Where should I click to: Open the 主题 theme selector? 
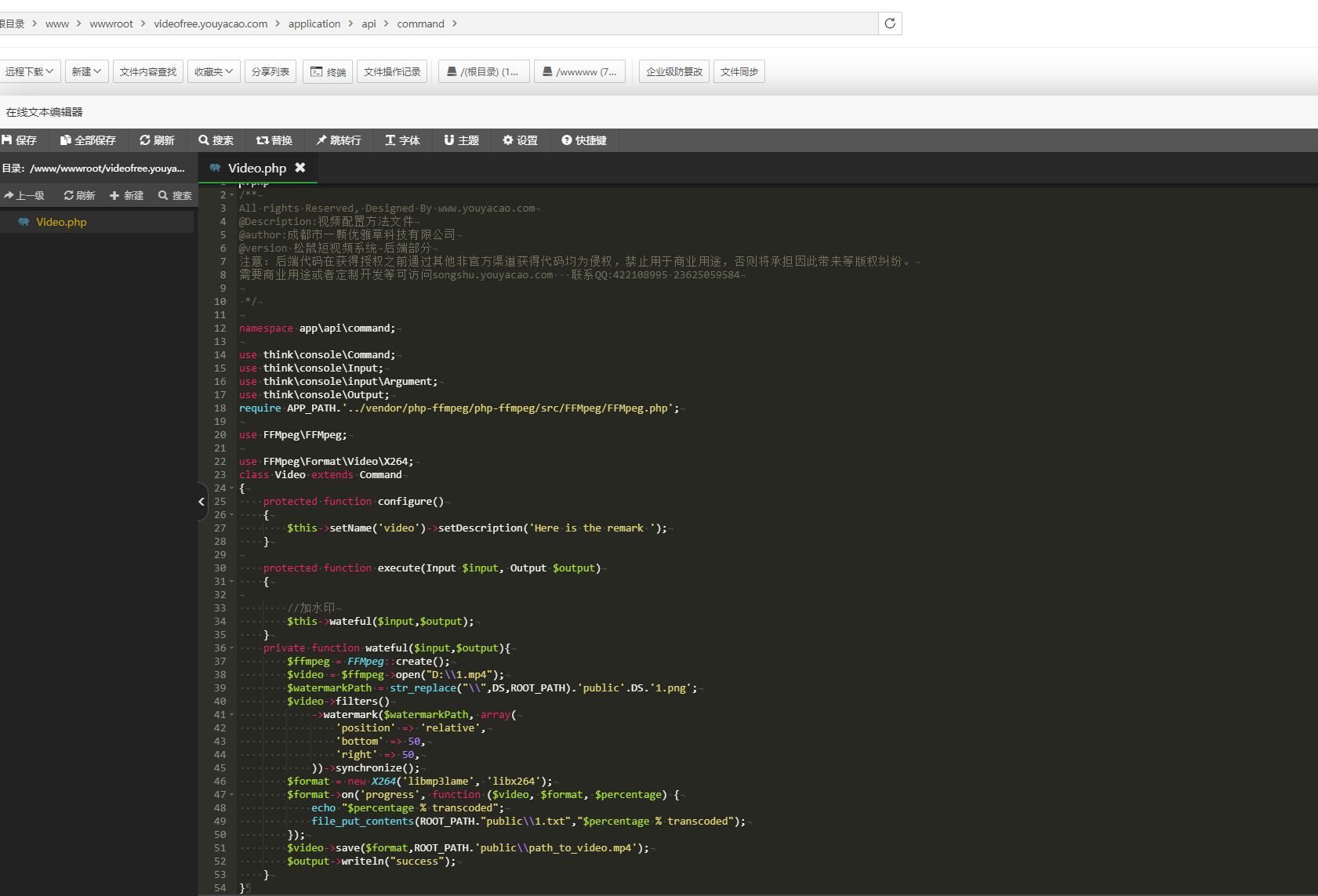click(462, 140)
